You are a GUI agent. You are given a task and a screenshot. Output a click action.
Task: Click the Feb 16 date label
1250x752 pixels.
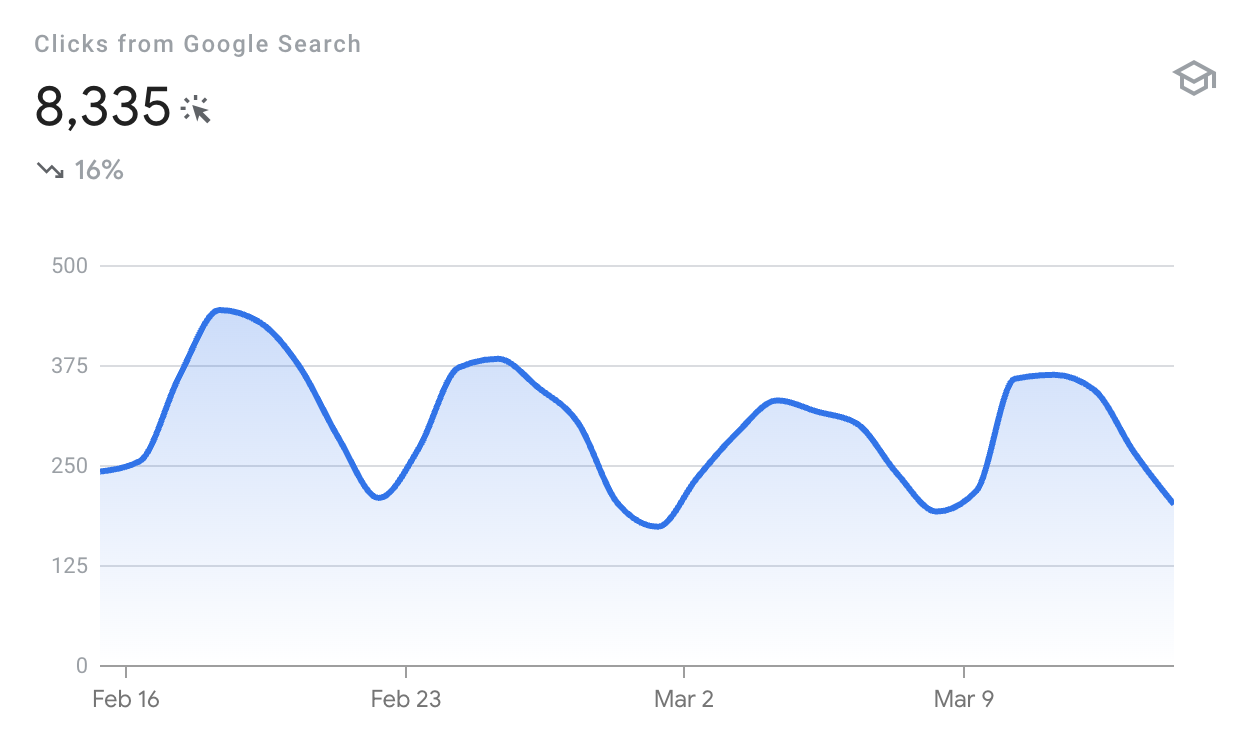coord(126,699)
